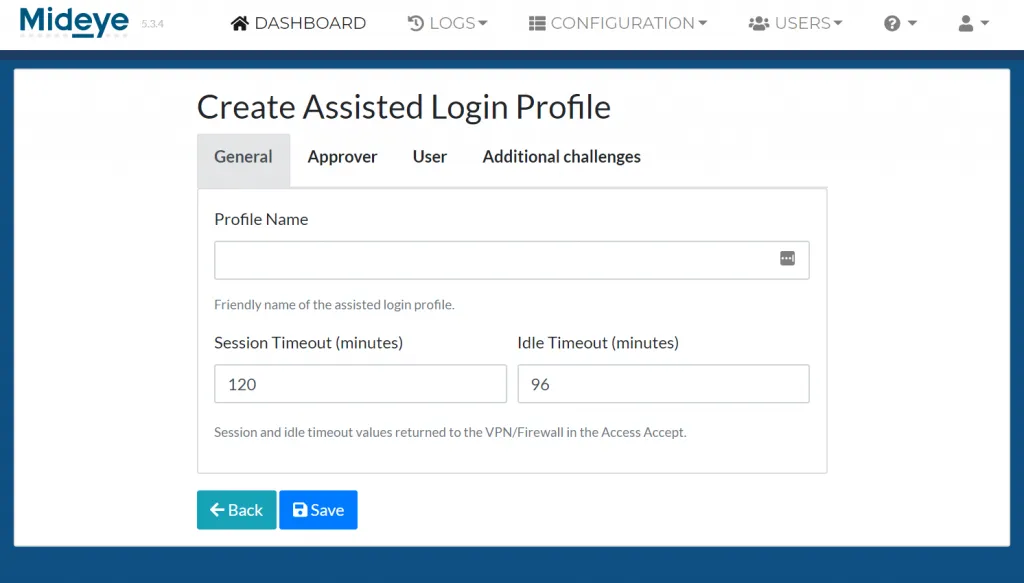Open the help question-mark icon

[893, 22]
